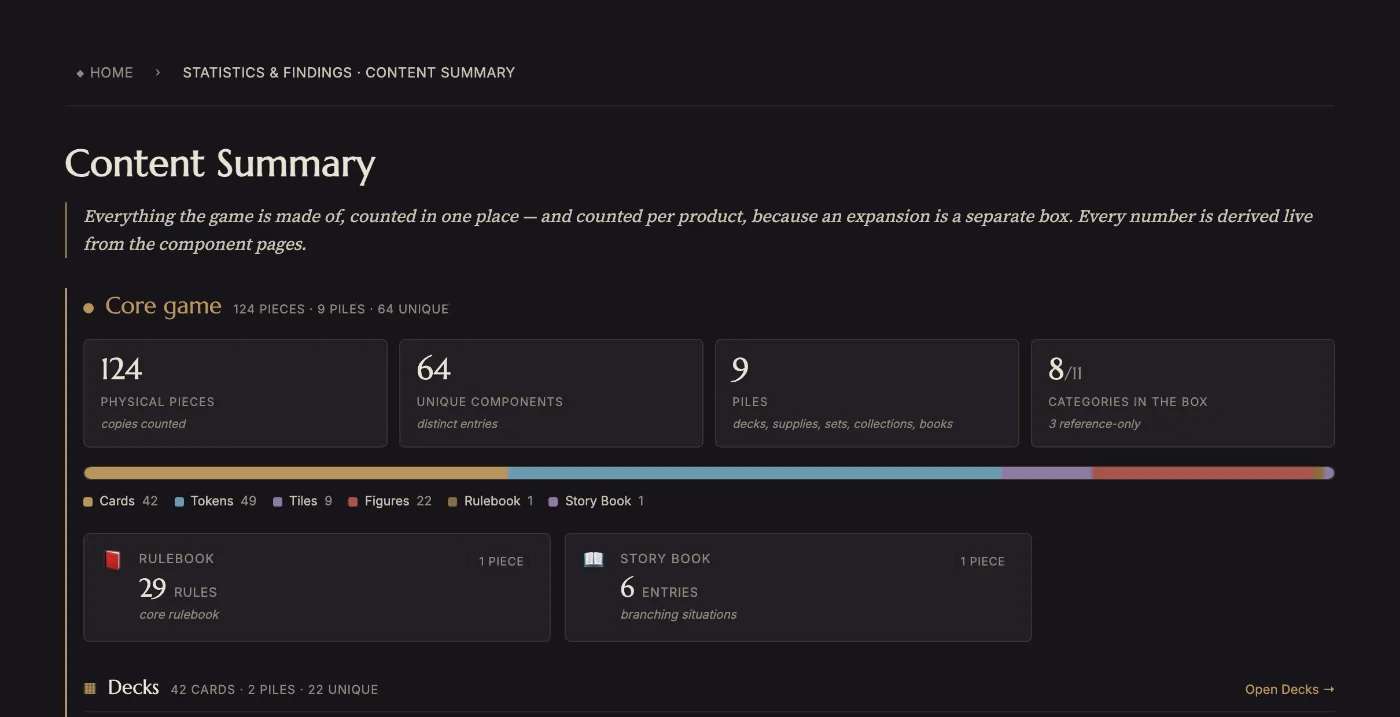Click the gold Cards bar segment
Viewport: 1400px width, 717px height.
(296, 473)
